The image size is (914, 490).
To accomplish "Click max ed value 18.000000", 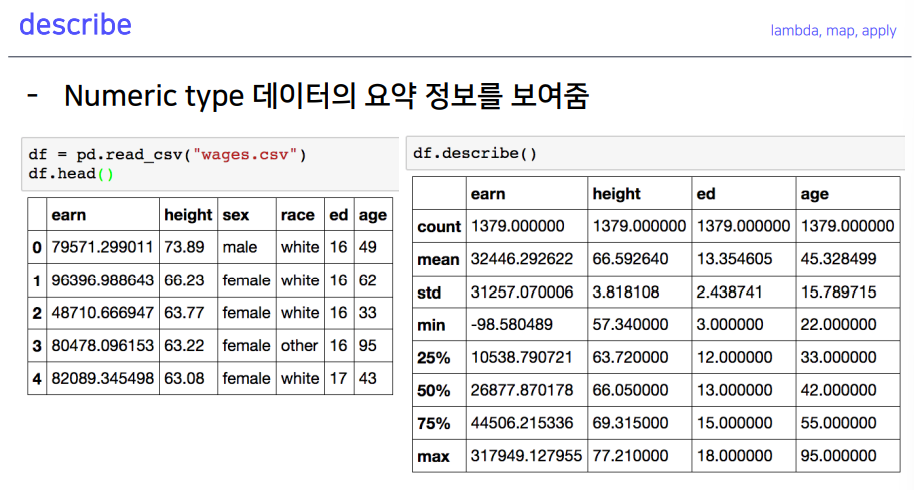I will click(x=734, y=456).
